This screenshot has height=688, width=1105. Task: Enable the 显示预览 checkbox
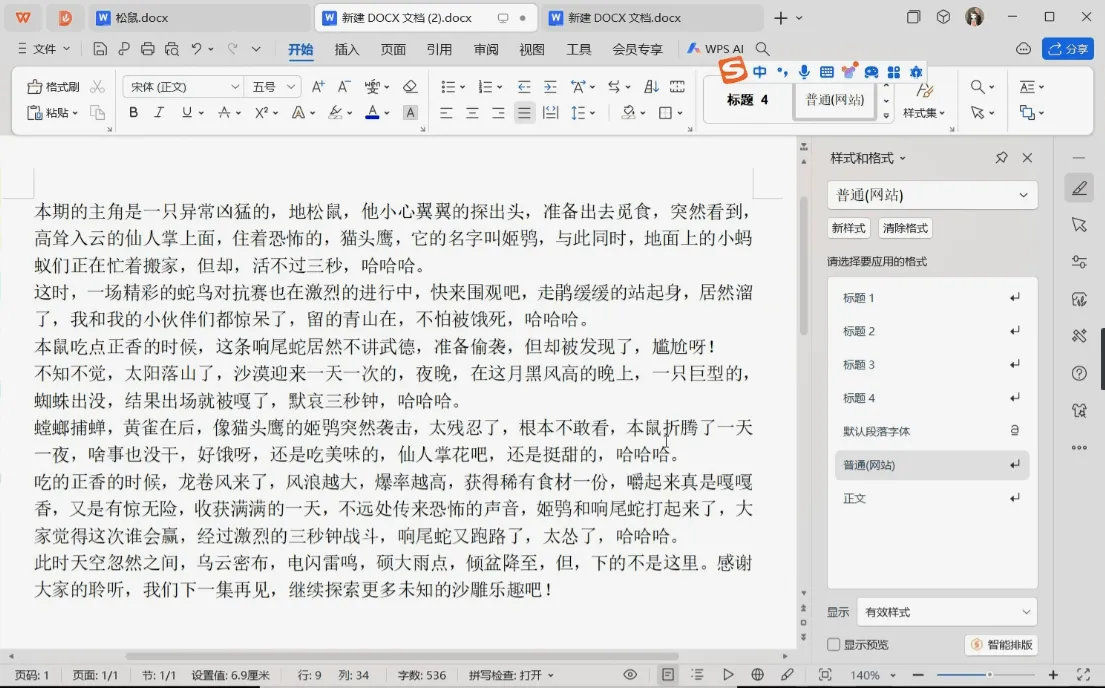click(x=834, y=644)
